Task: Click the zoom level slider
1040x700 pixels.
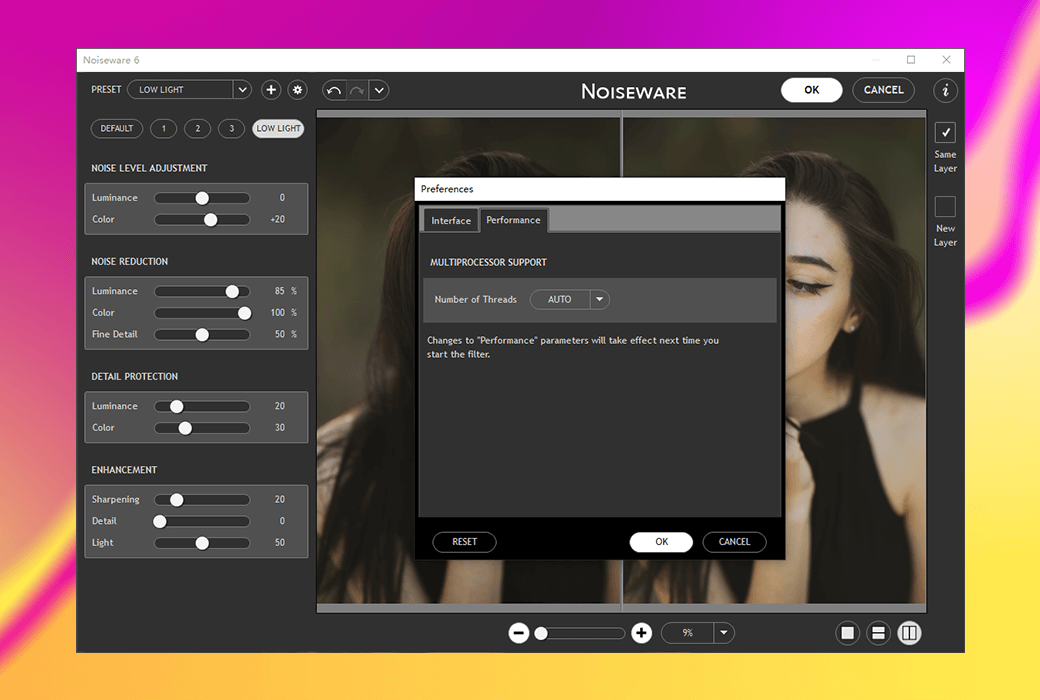Action: click(x=580, y=633)
